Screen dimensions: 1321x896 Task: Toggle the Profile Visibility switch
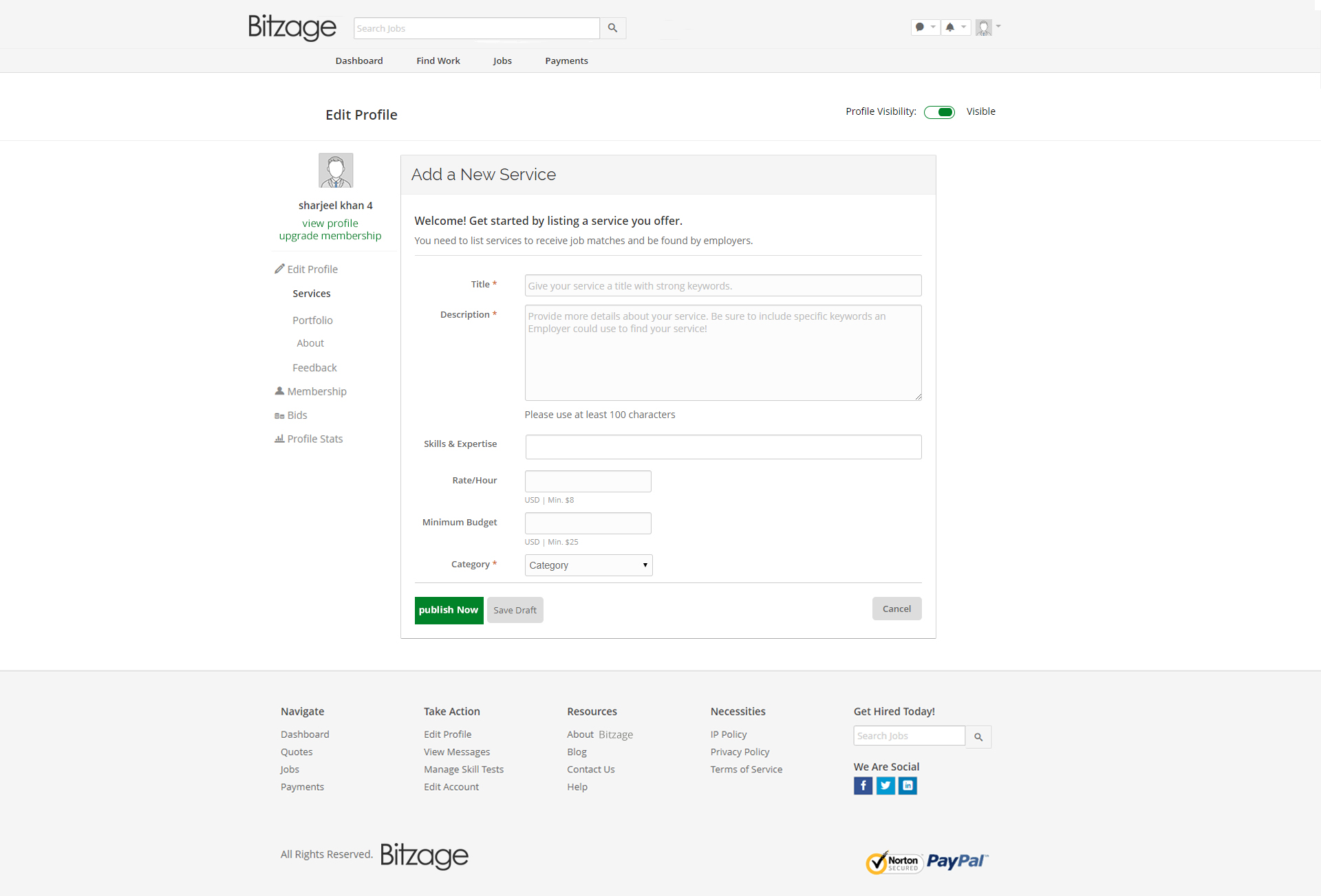click(939, 112)
